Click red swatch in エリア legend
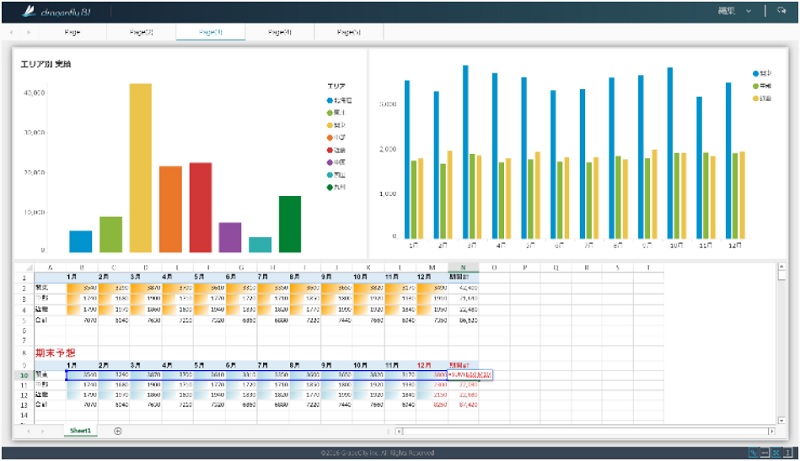 [330, 150]
